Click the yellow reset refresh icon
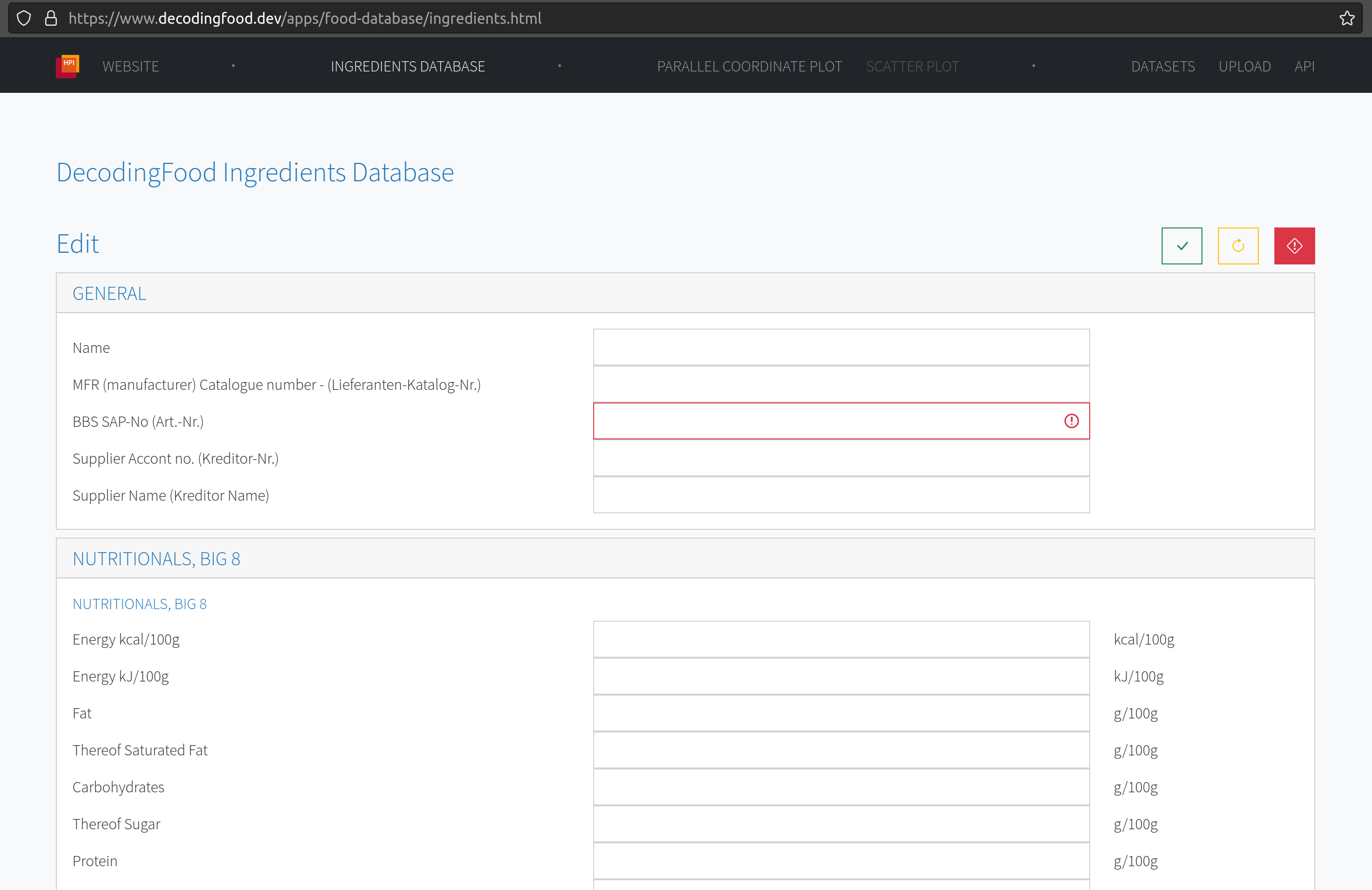 click(1238, 246)
